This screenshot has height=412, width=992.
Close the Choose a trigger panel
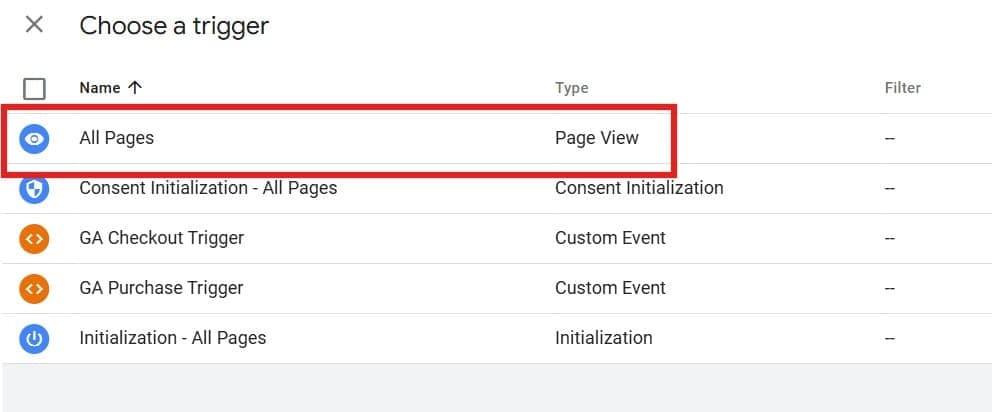(x=34, y=25)
